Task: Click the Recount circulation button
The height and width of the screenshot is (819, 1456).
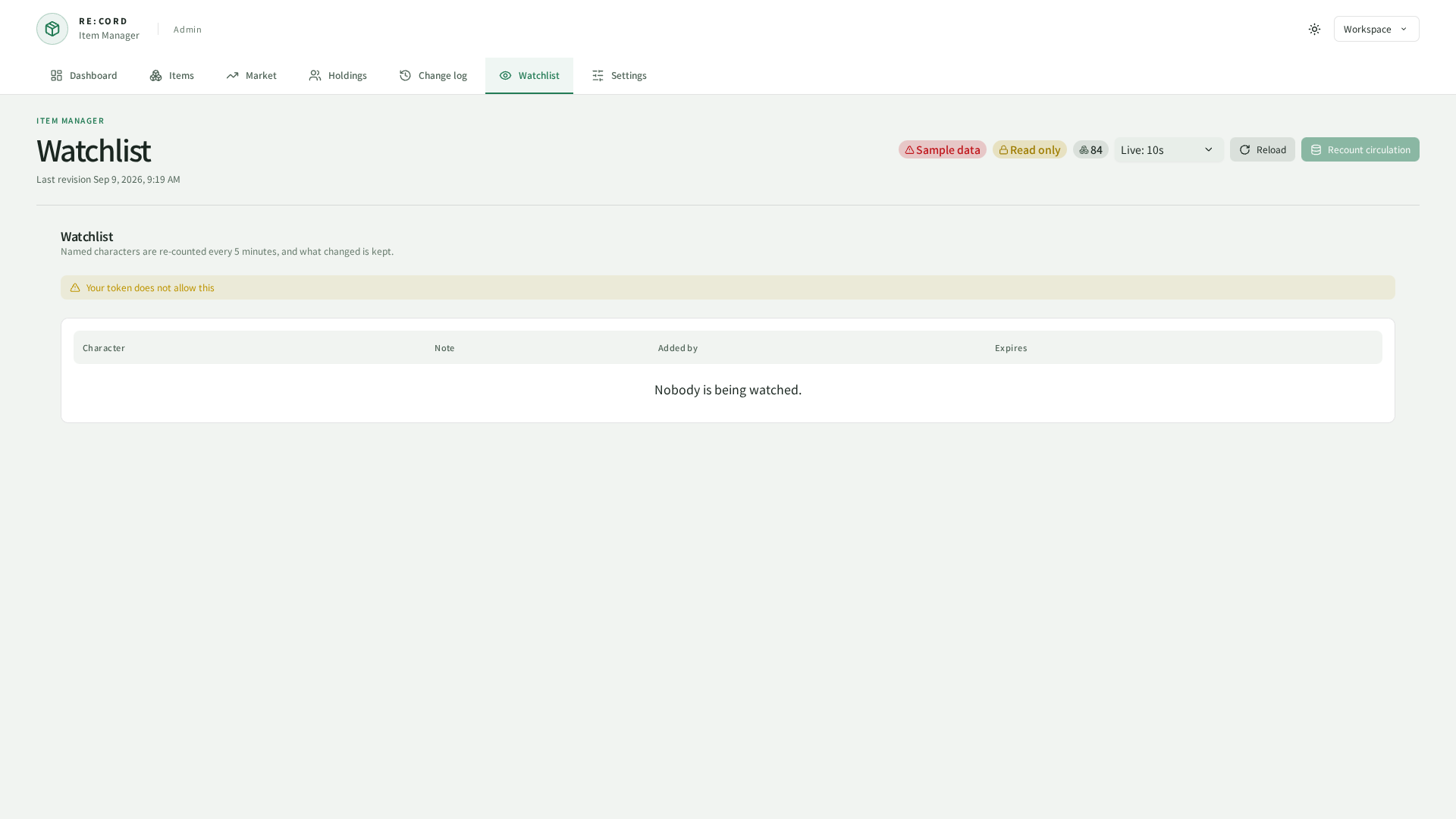Action: [x=1360, y=149]
